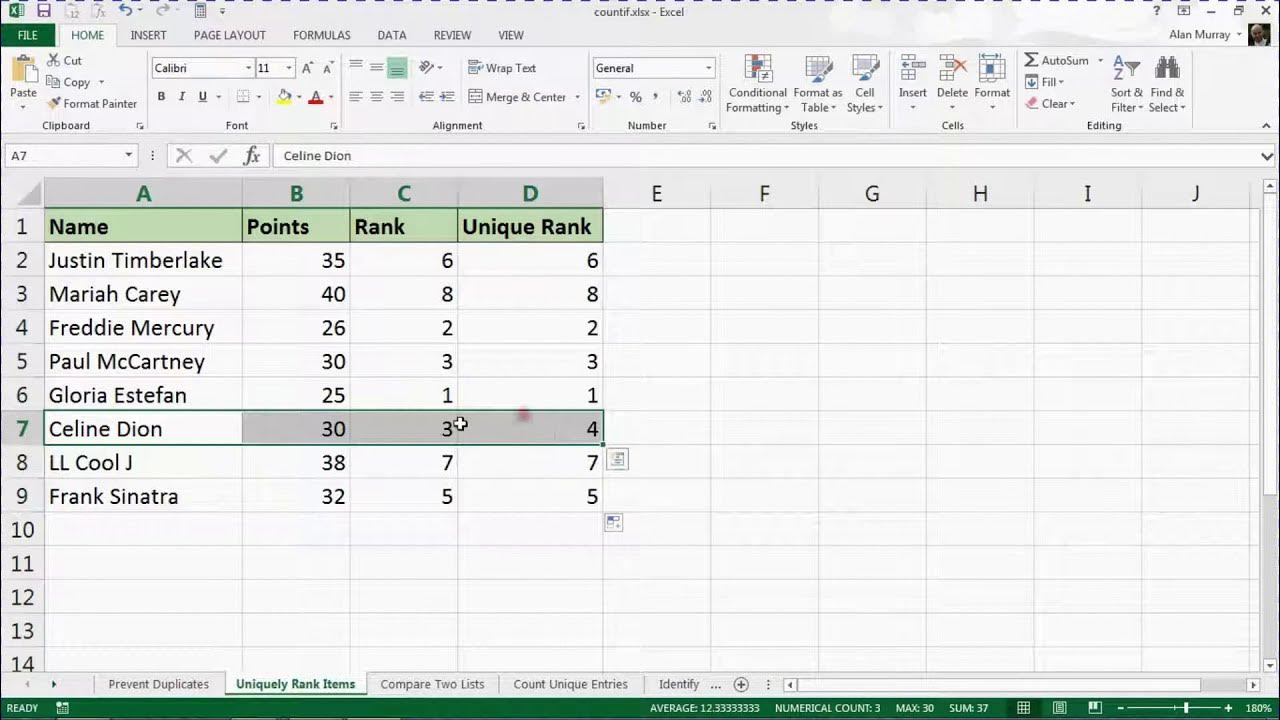The width and height of the screenshot is (1280, 720).
Task: Open the font name Calibri dropdown
Action: [x=248, y=68]
